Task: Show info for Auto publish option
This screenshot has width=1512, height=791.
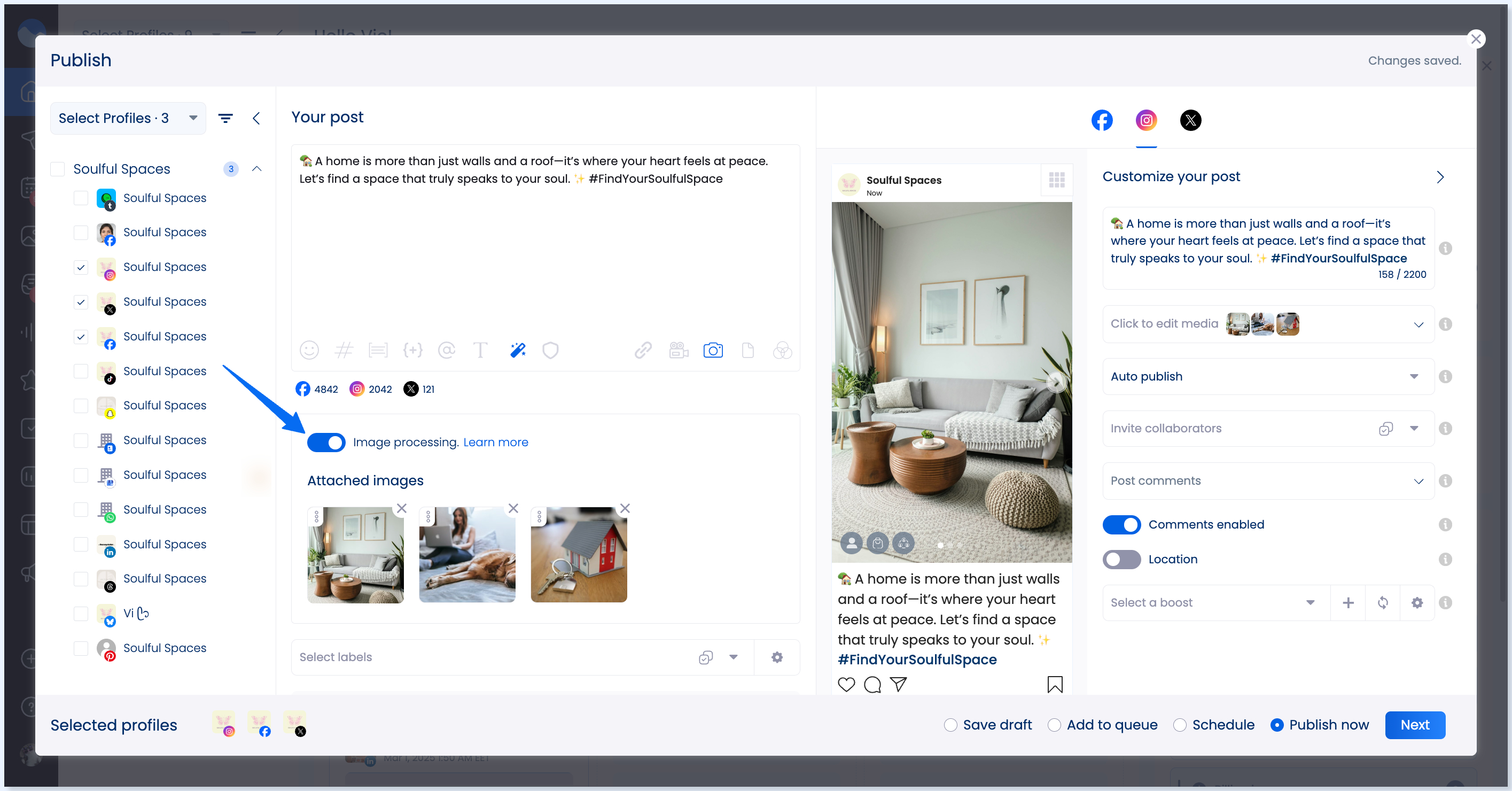Action: (1445, 376)
